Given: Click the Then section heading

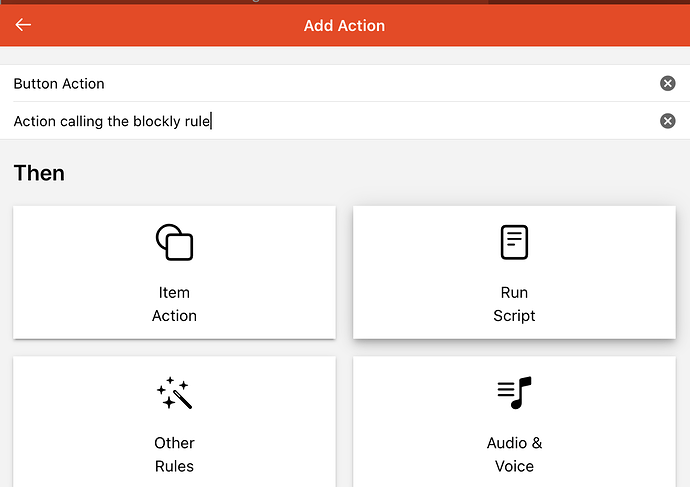Looking at the screenshot, I should coord(39,173).
